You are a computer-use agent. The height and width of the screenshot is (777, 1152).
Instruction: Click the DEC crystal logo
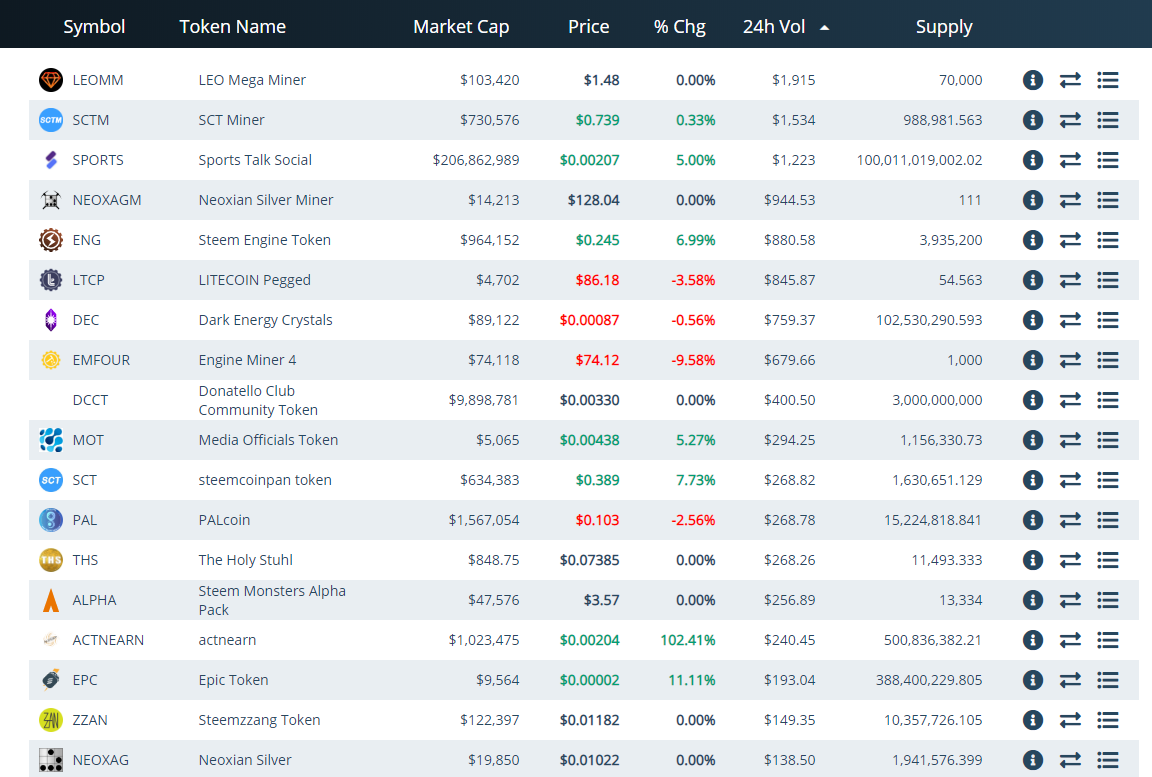click(x=51, y=320)
